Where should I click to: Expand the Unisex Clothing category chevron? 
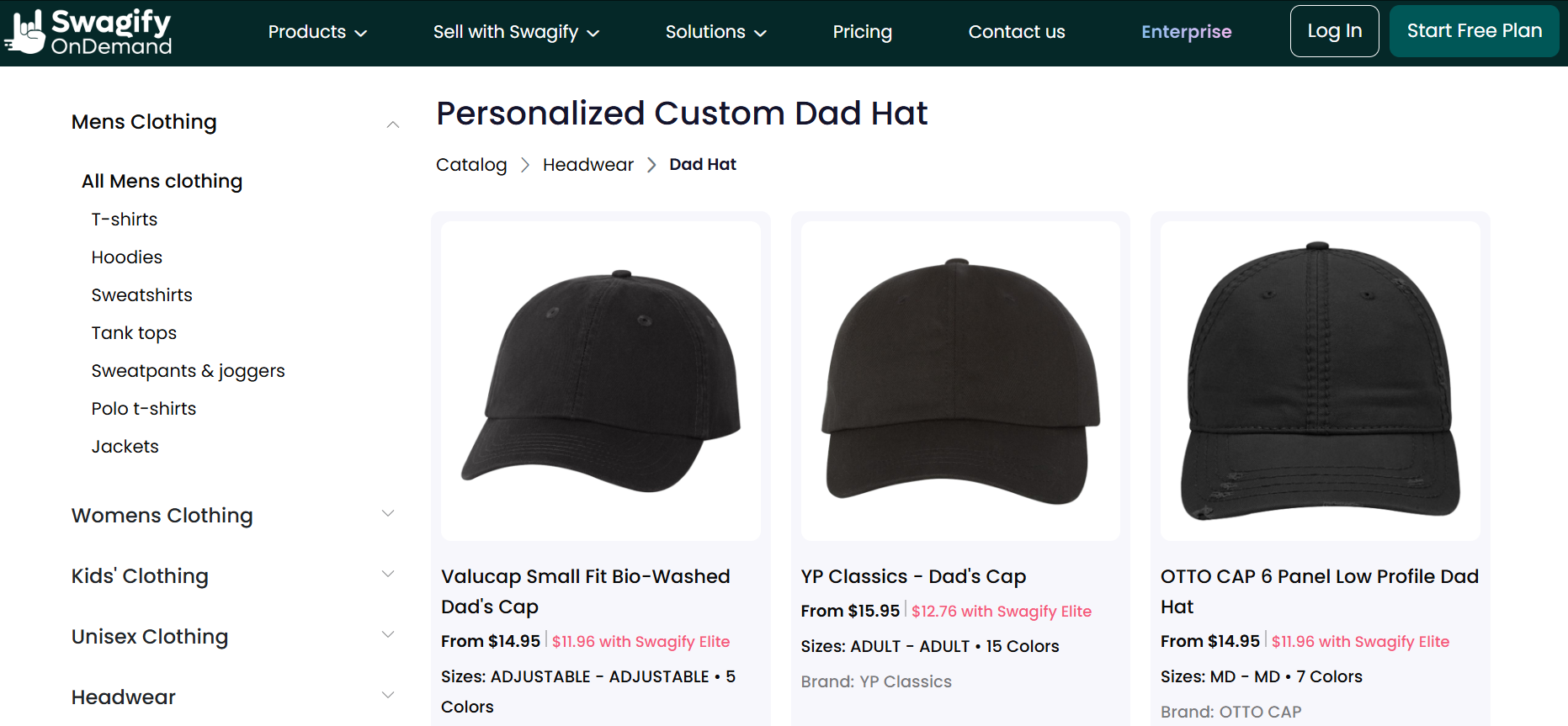tap(388, 635)
